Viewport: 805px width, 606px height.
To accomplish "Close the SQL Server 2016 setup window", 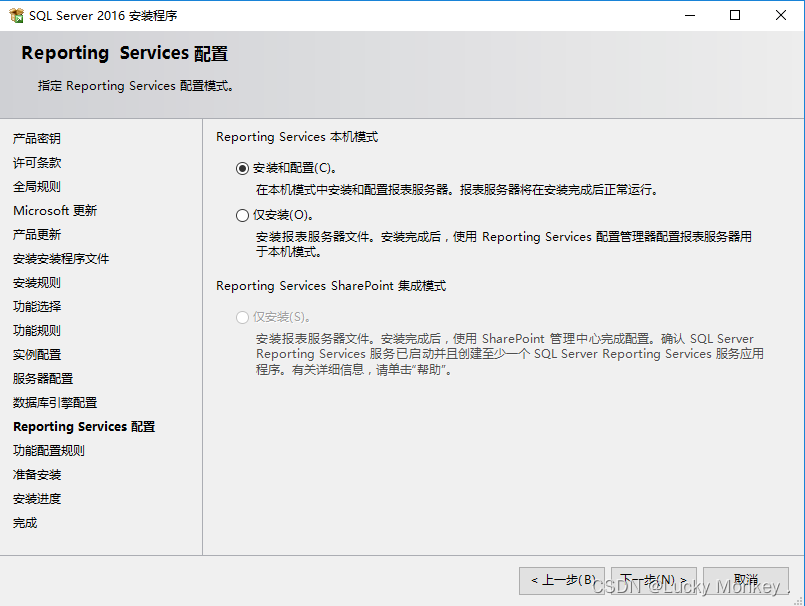I will click(780, 15).
